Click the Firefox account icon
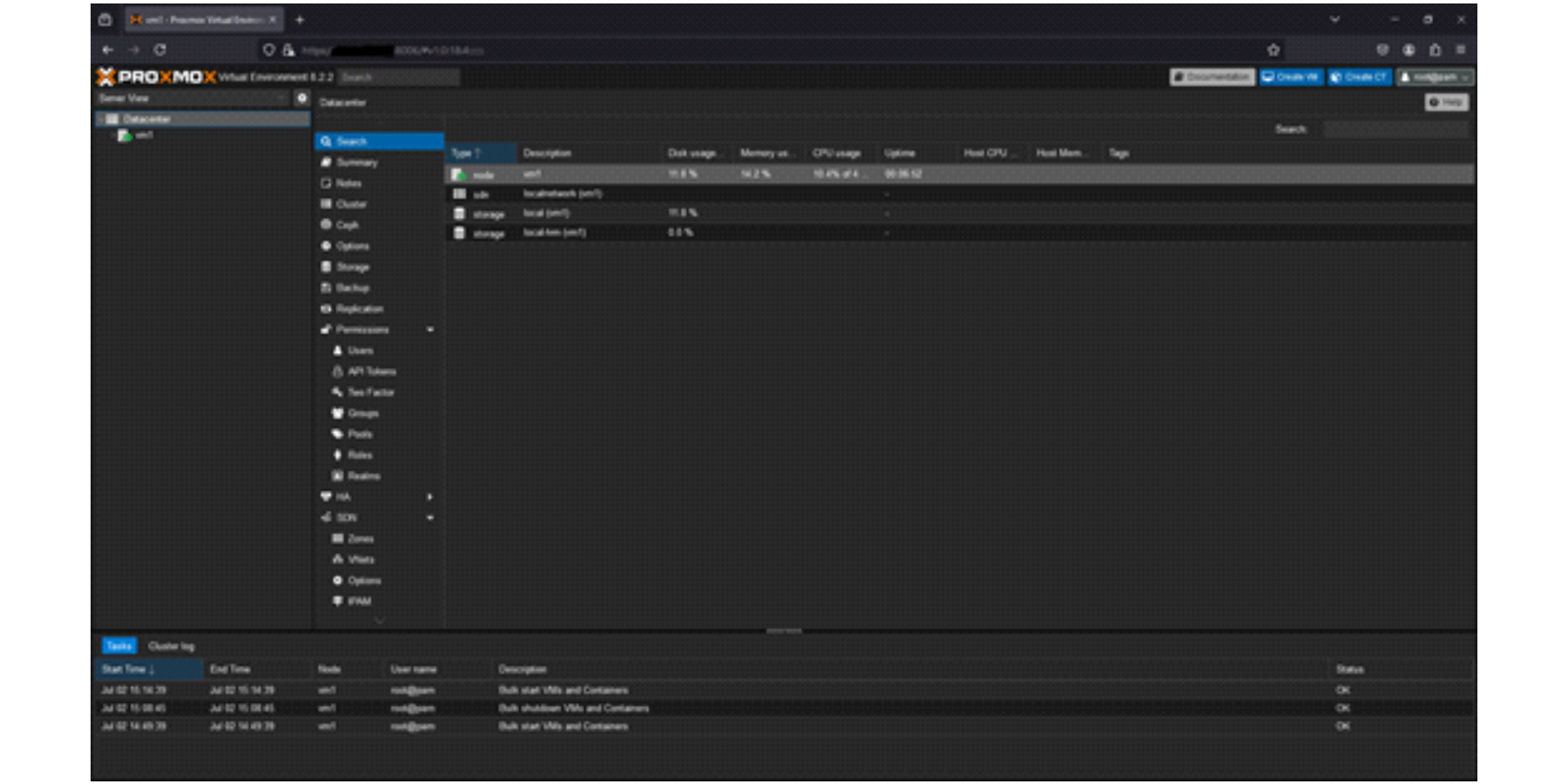 (x=1409, y=51)
